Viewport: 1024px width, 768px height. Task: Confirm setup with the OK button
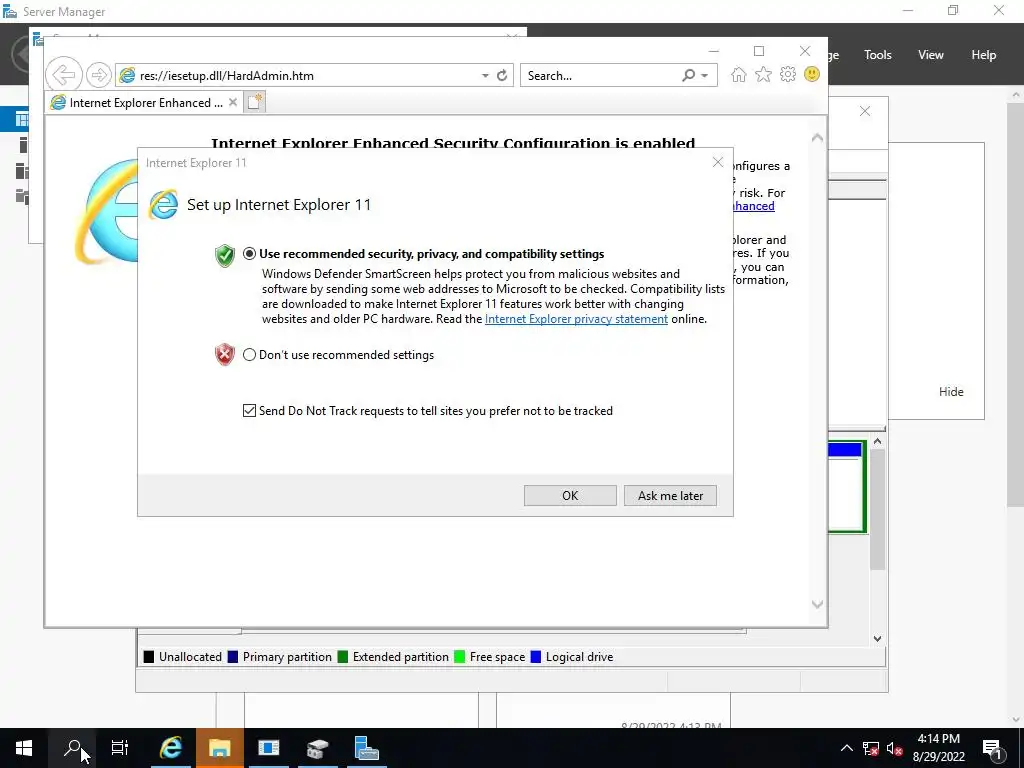[x=570, y=496]
